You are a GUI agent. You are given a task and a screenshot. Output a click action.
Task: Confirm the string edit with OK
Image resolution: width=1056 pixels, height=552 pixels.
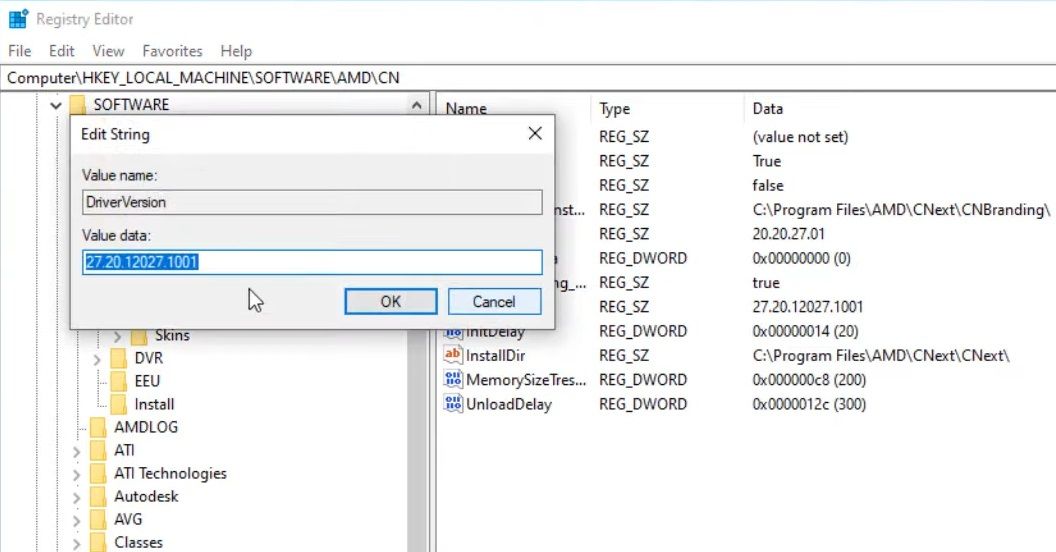[390, 301]
